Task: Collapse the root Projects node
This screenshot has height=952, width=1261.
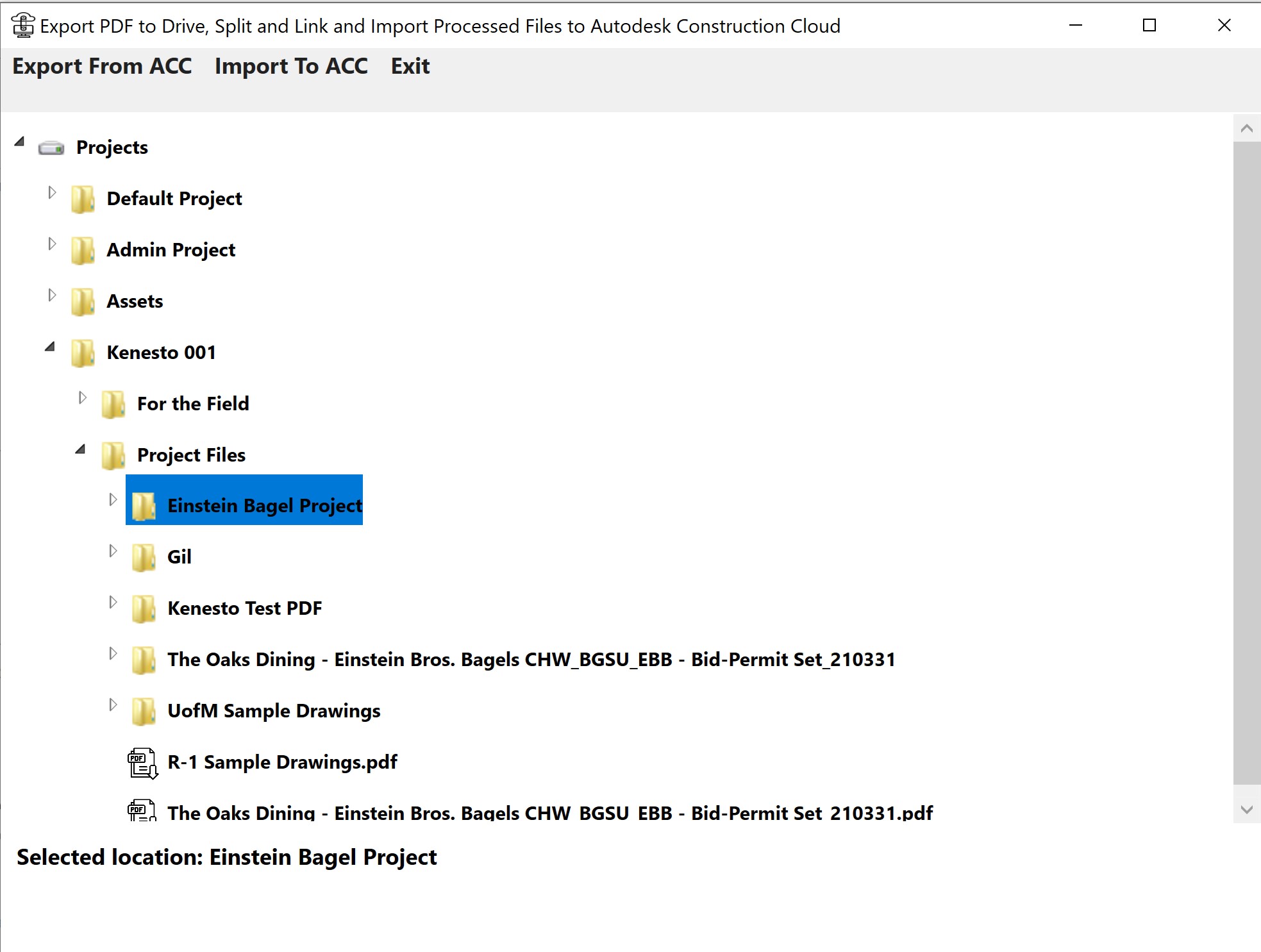Action: (19, 142)
